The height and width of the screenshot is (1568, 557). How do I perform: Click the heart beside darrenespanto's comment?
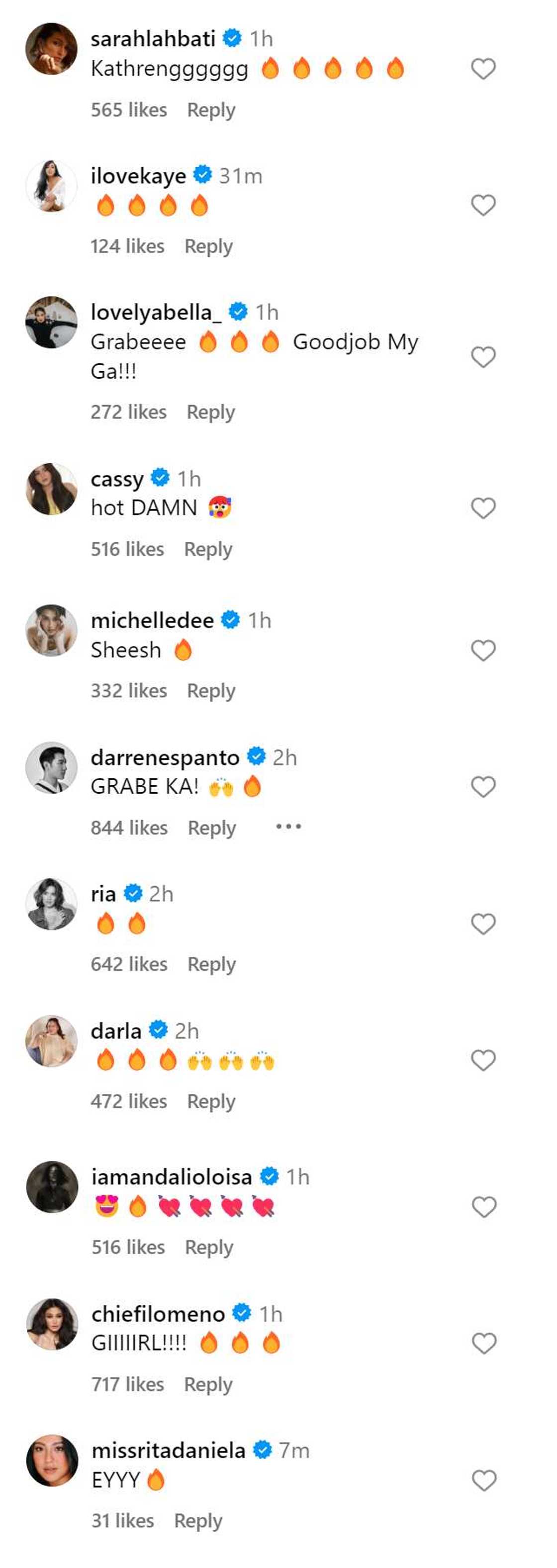(483, 786)
